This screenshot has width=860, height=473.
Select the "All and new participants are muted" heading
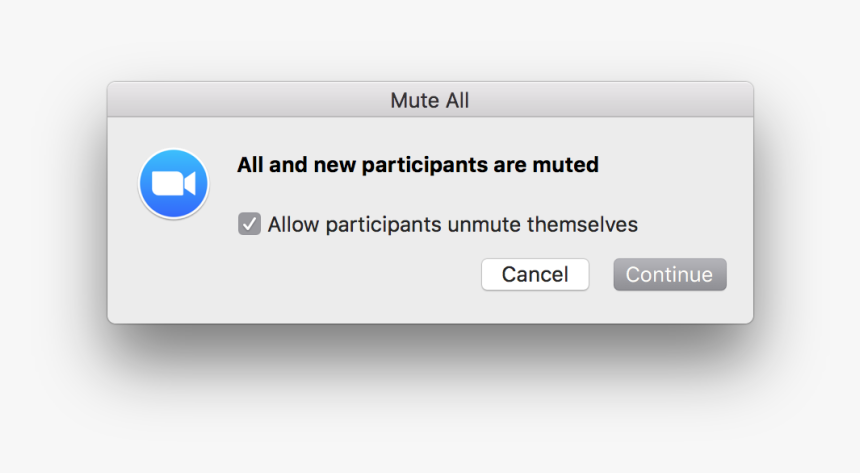point(418,165)
